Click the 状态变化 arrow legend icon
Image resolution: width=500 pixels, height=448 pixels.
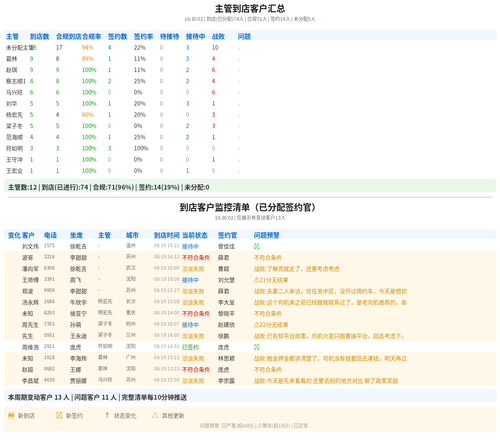click(107, 415)
